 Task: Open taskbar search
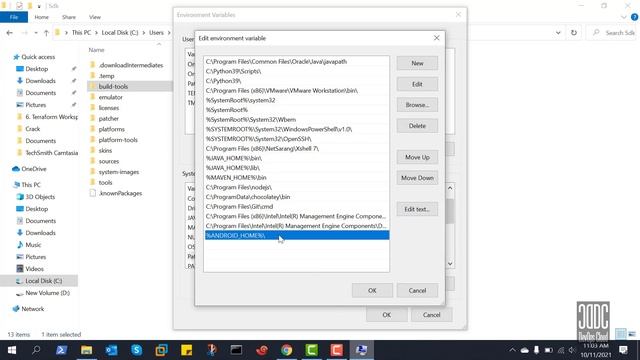coord(36,350)
